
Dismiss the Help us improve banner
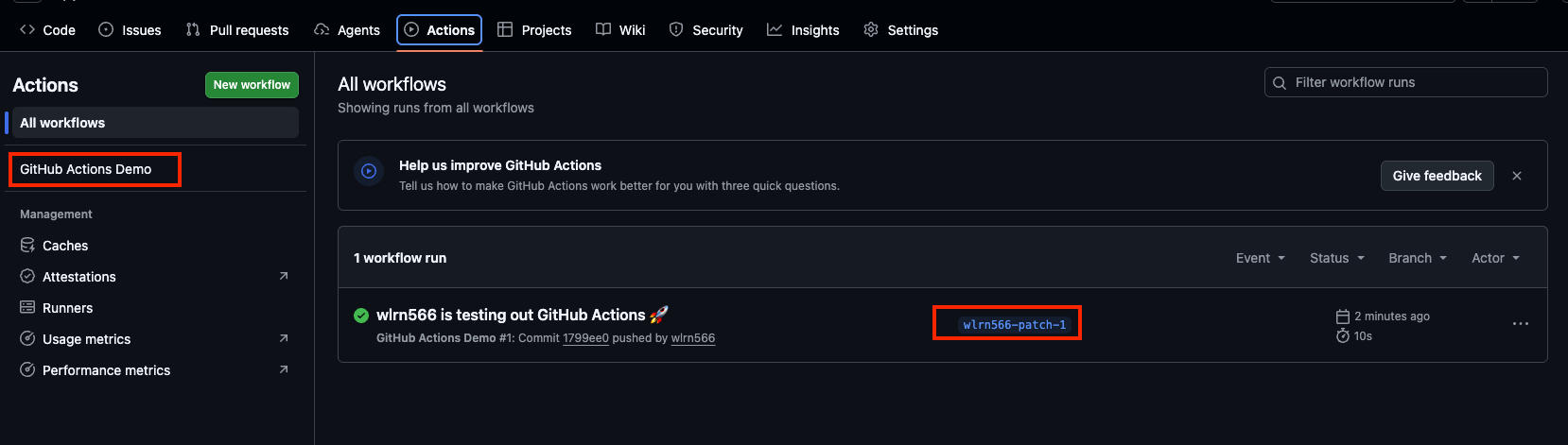[x=1517, y=176]
